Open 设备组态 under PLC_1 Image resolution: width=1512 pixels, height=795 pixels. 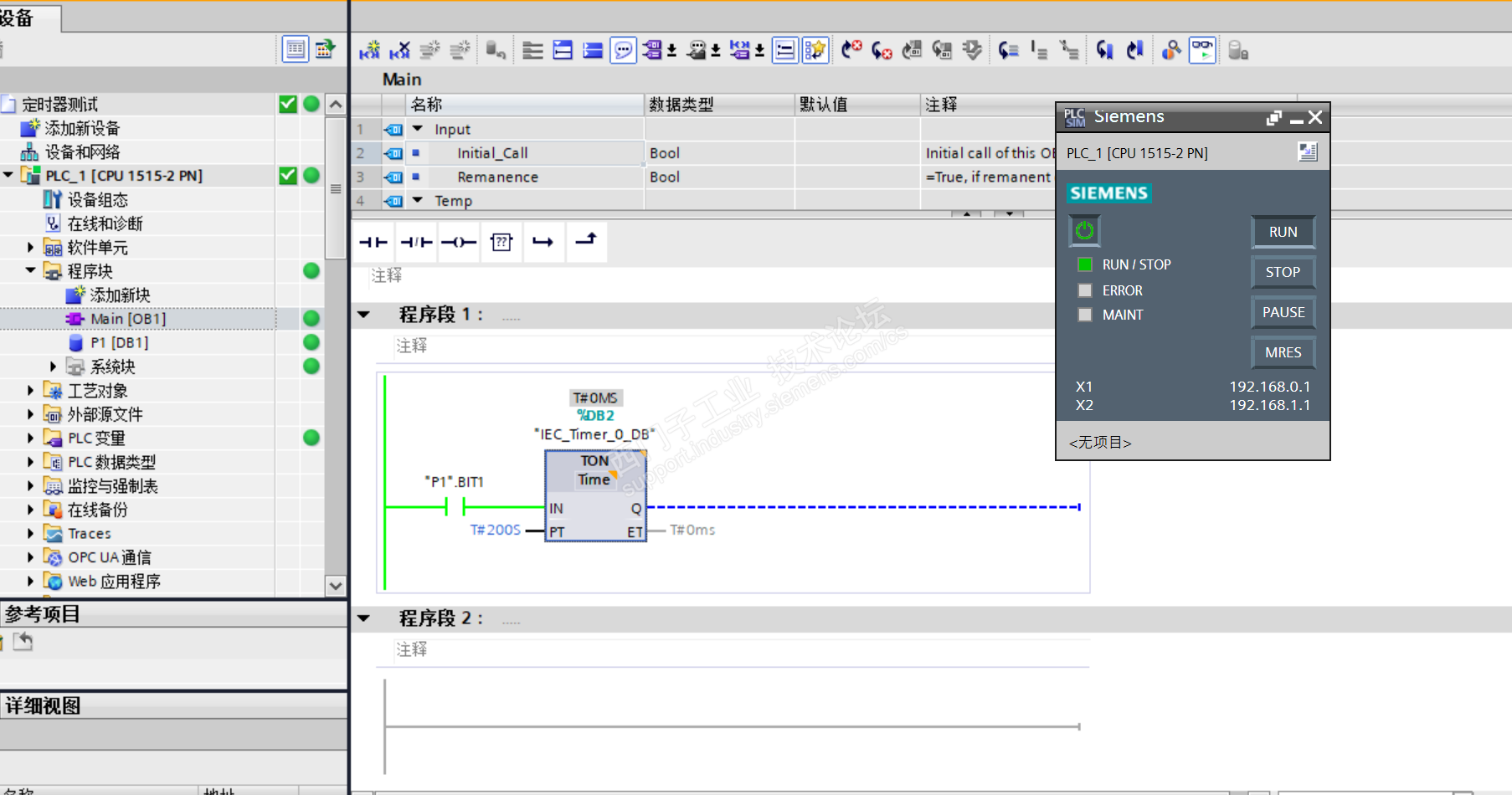[98, 199]
